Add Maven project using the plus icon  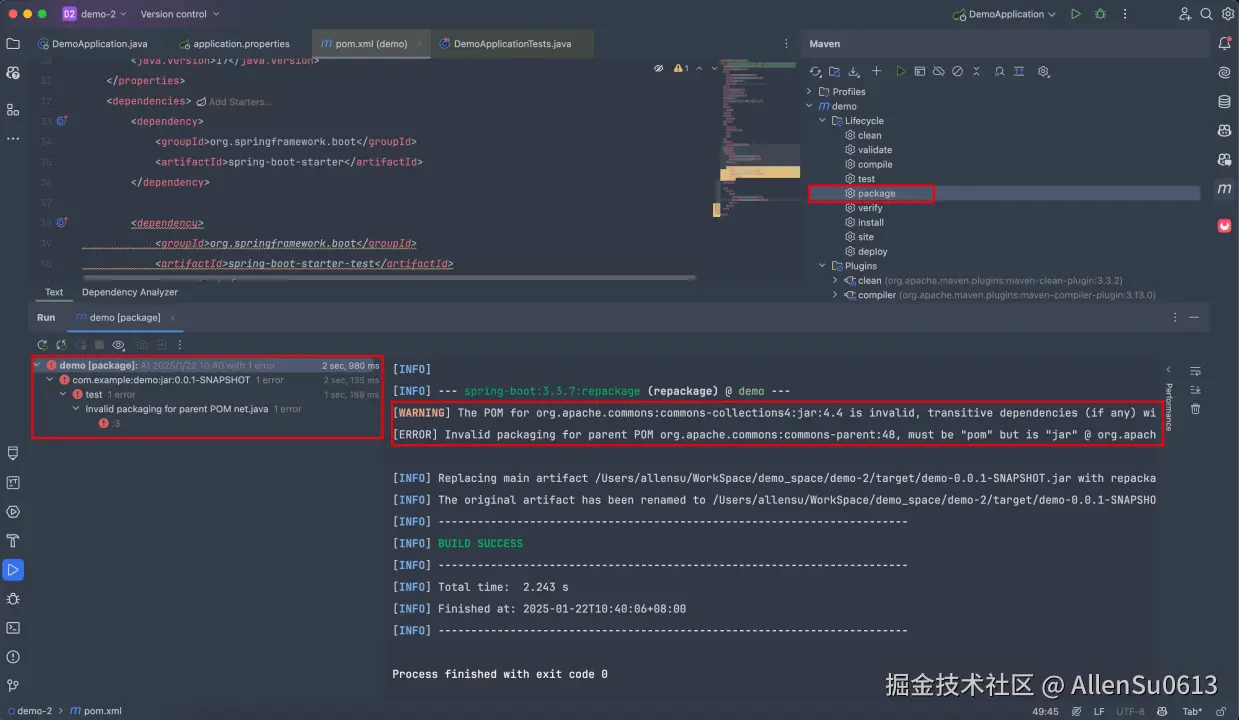click(876, 72)
